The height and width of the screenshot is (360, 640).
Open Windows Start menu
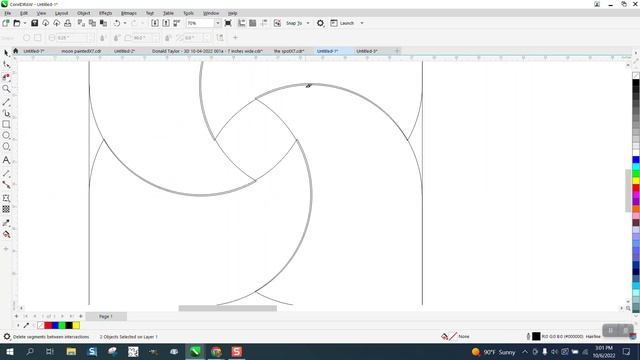coord(9,351)
